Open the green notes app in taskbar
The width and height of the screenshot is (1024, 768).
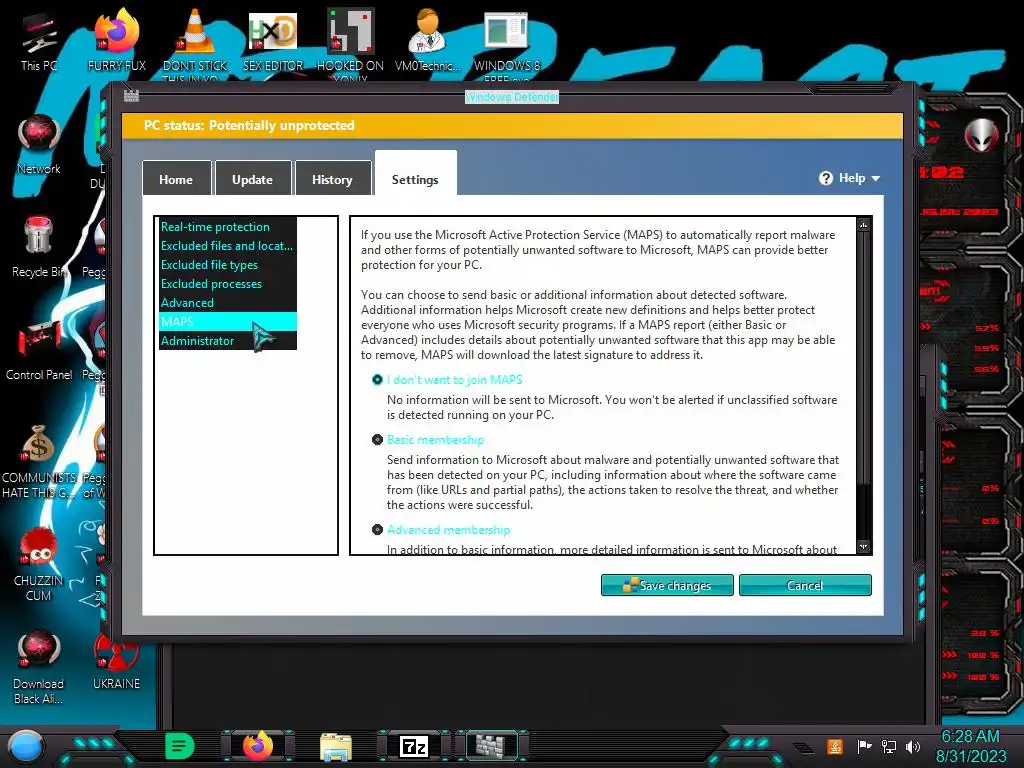180,746
